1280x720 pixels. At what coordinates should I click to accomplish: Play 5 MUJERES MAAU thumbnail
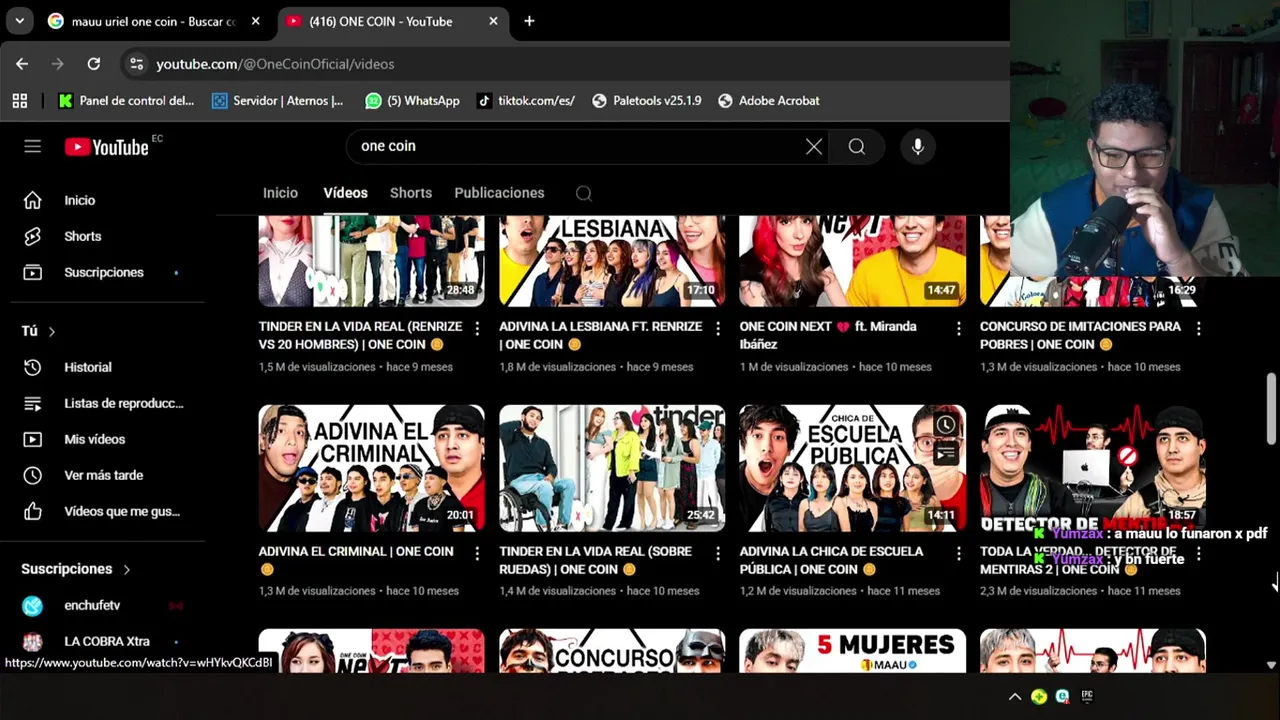point(852,650)
